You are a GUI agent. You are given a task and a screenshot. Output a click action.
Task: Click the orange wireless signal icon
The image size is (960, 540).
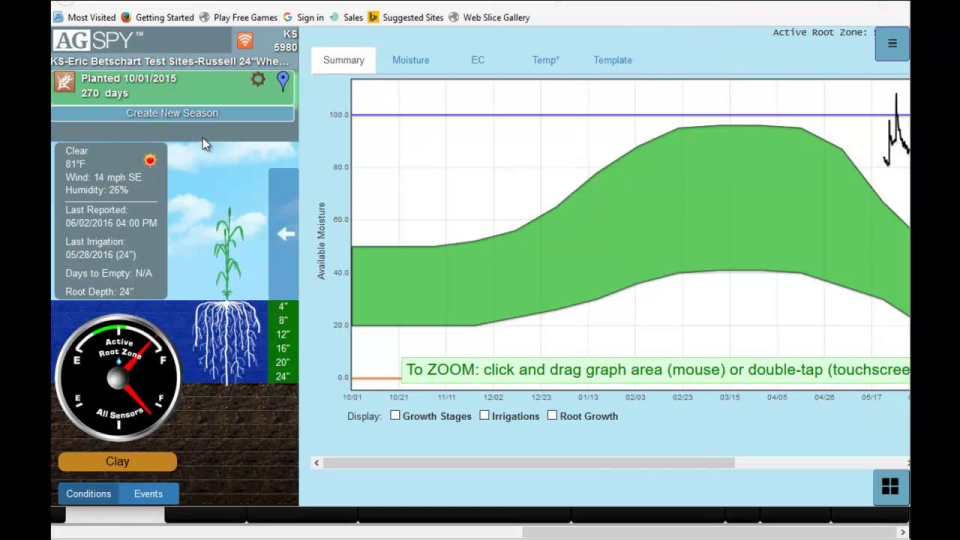pos(245,40)
